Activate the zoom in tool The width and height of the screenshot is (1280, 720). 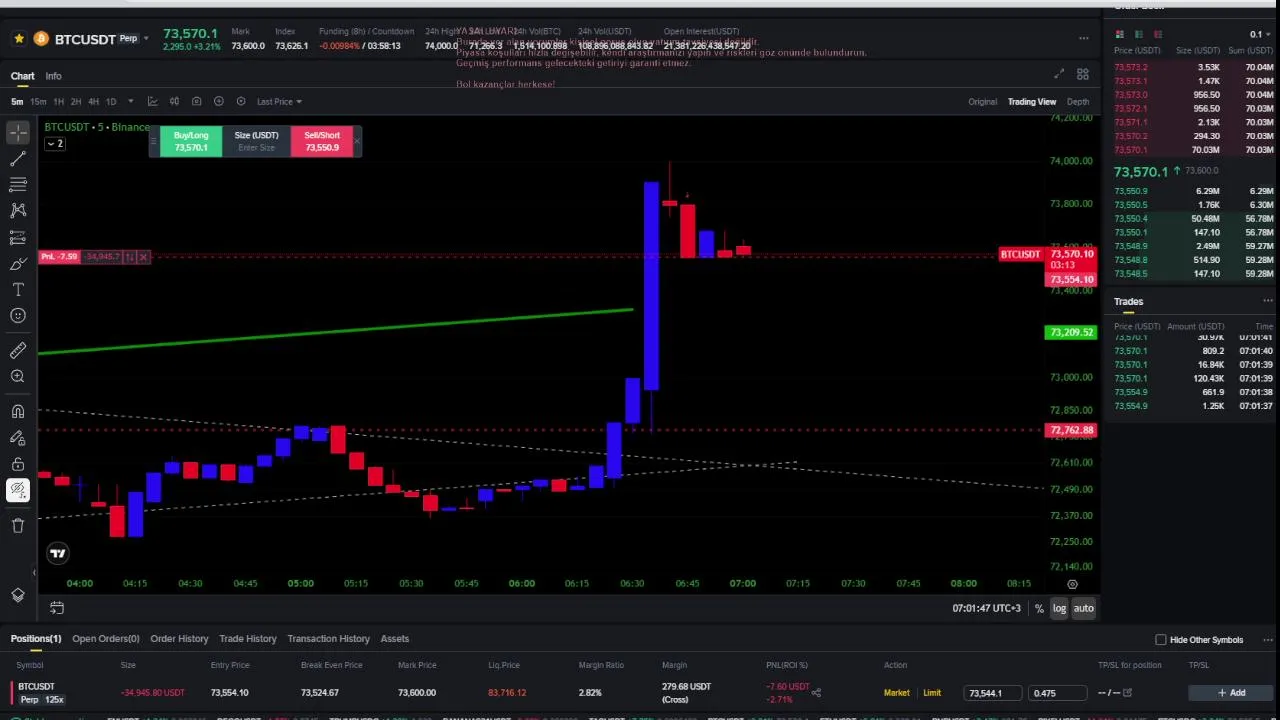coord(18,376)
